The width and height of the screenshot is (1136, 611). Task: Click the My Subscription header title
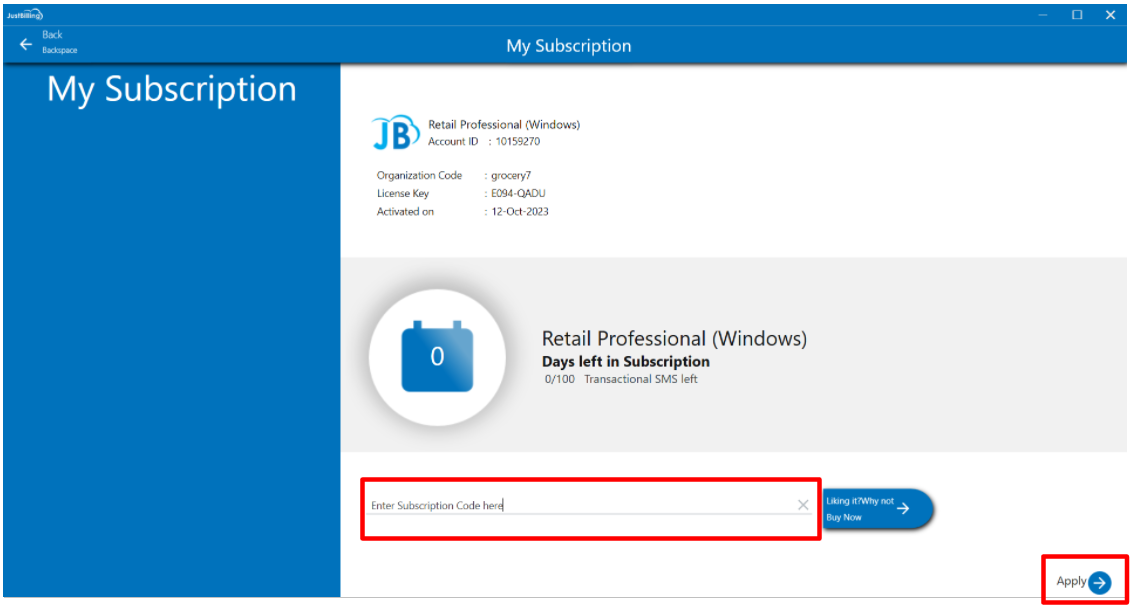tap(568, 46)
